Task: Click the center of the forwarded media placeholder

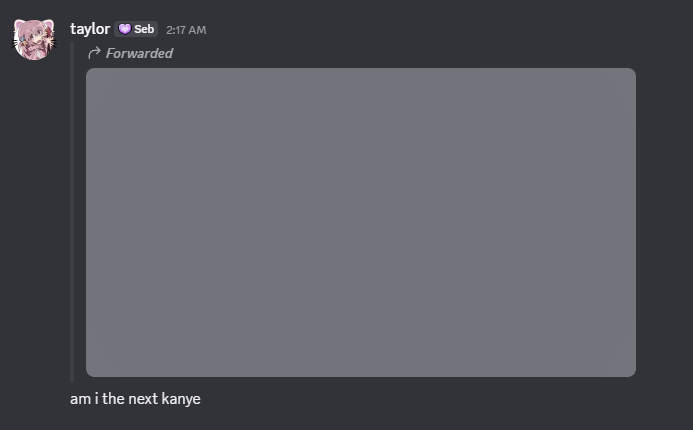Action: tap(360, 222)
